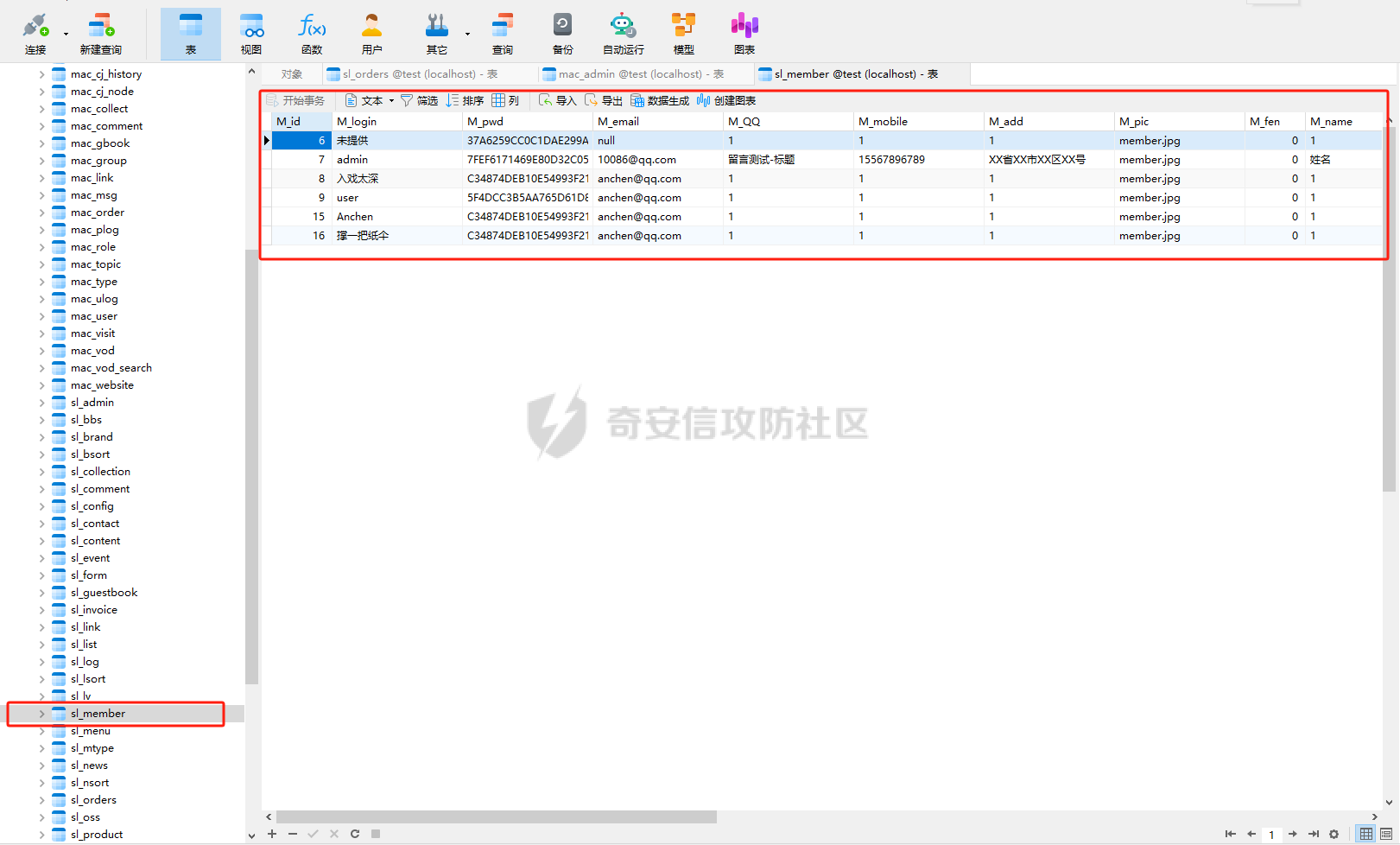Open the 文本 text dropdown

(x=370, y=100)
